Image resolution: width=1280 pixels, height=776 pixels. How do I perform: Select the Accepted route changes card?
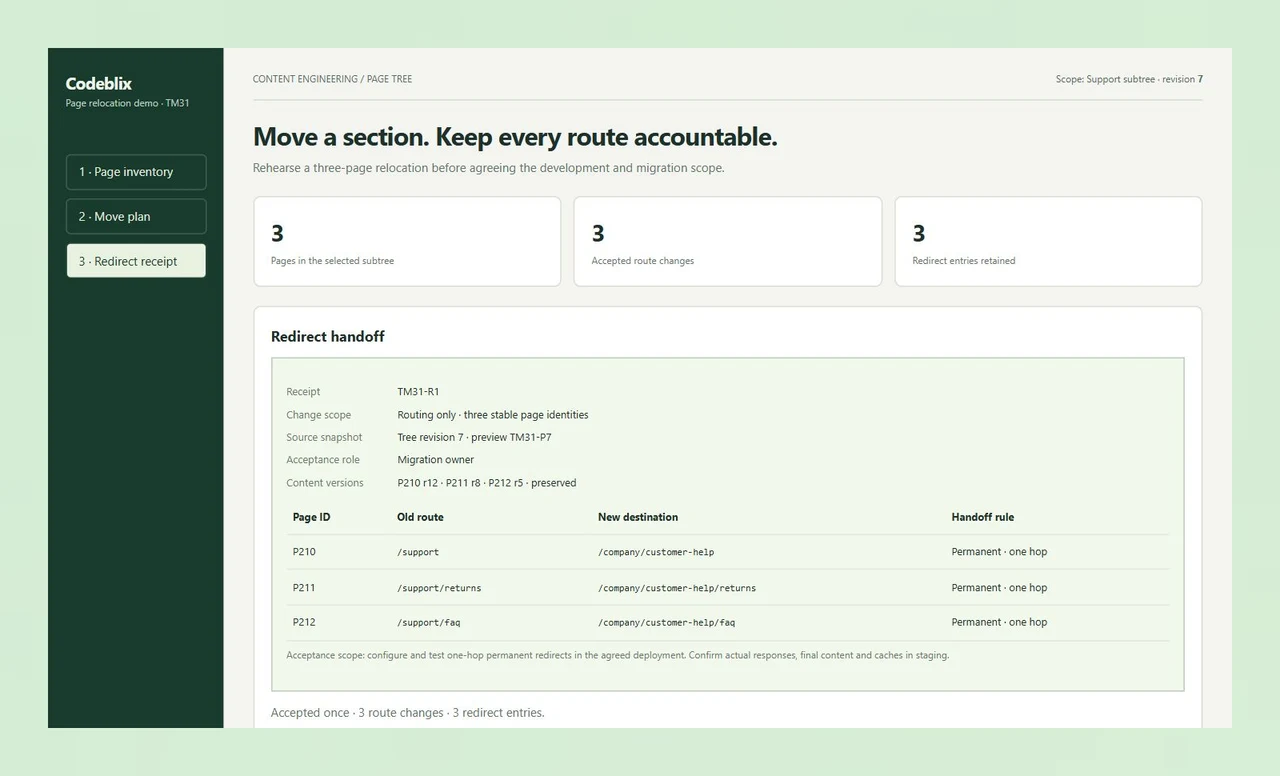(728, 241)
